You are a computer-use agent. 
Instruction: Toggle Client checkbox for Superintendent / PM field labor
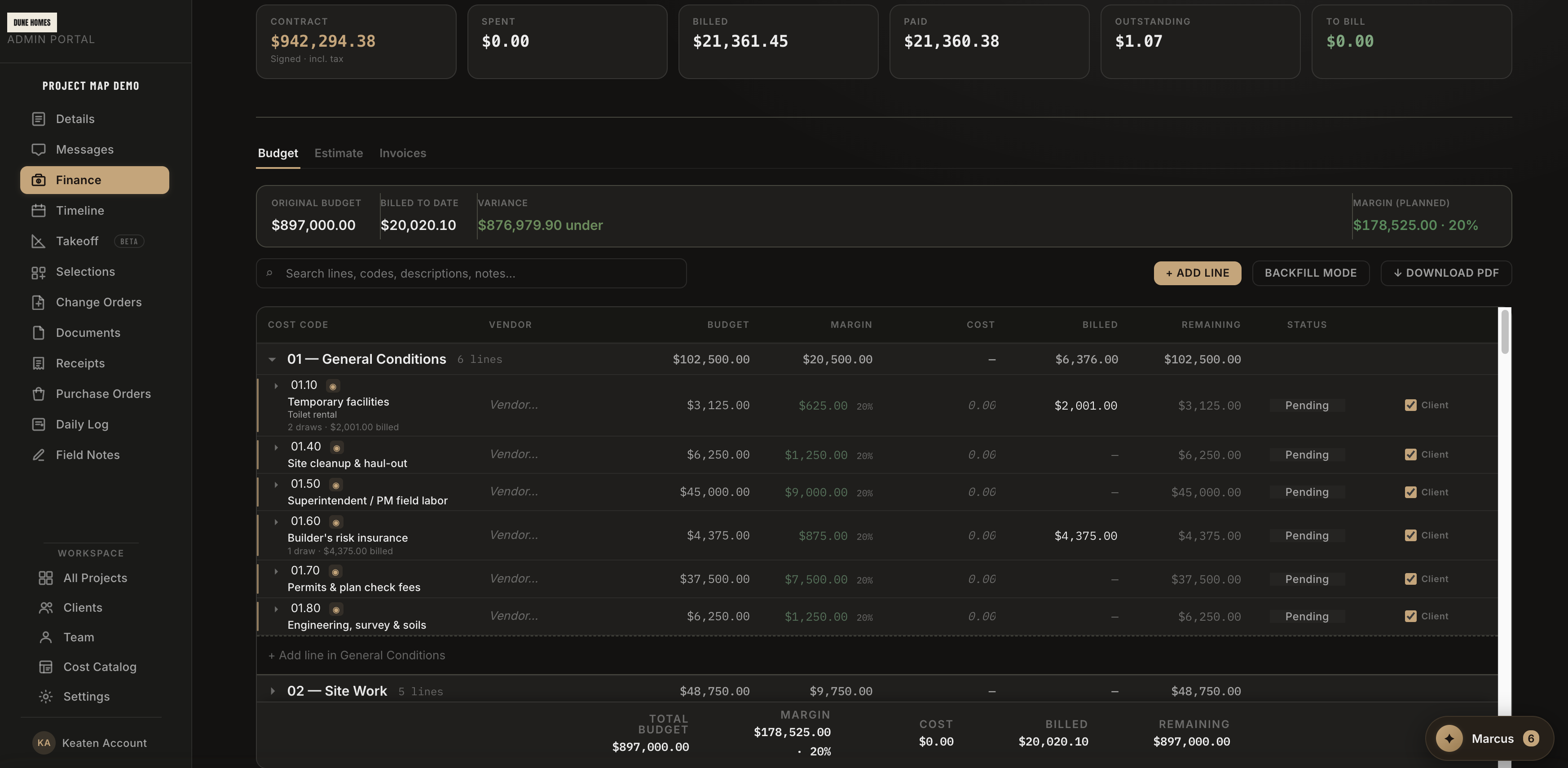click(x=1410, y=492)
